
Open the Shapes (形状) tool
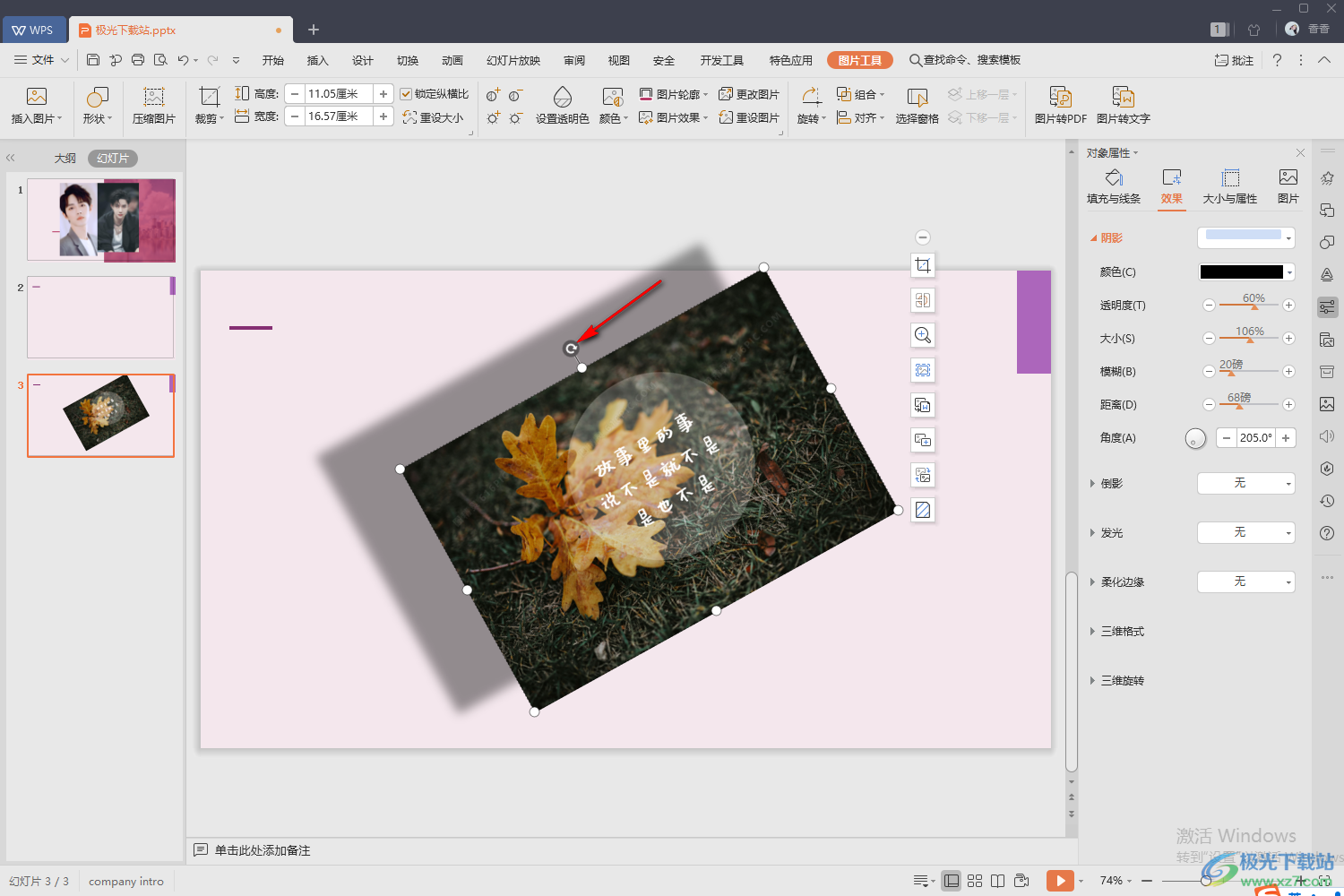97,97
